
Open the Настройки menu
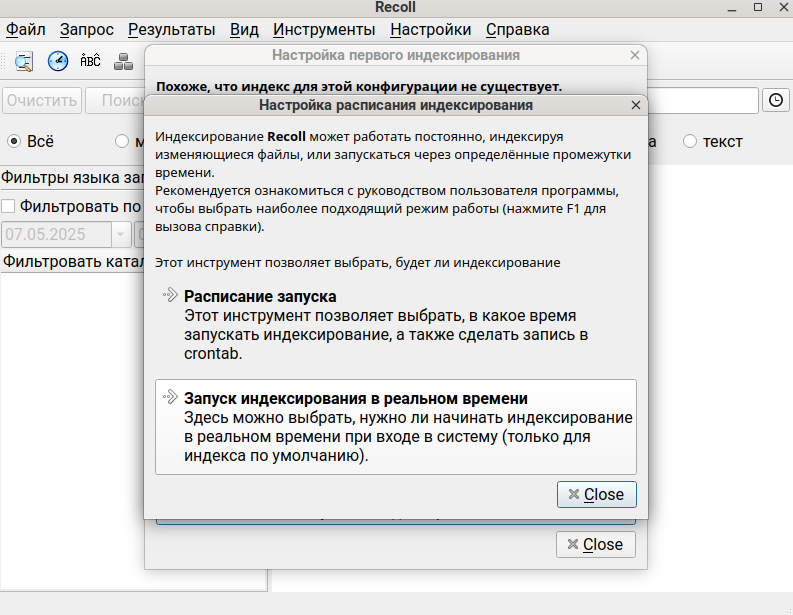click(x=431, y=30)
